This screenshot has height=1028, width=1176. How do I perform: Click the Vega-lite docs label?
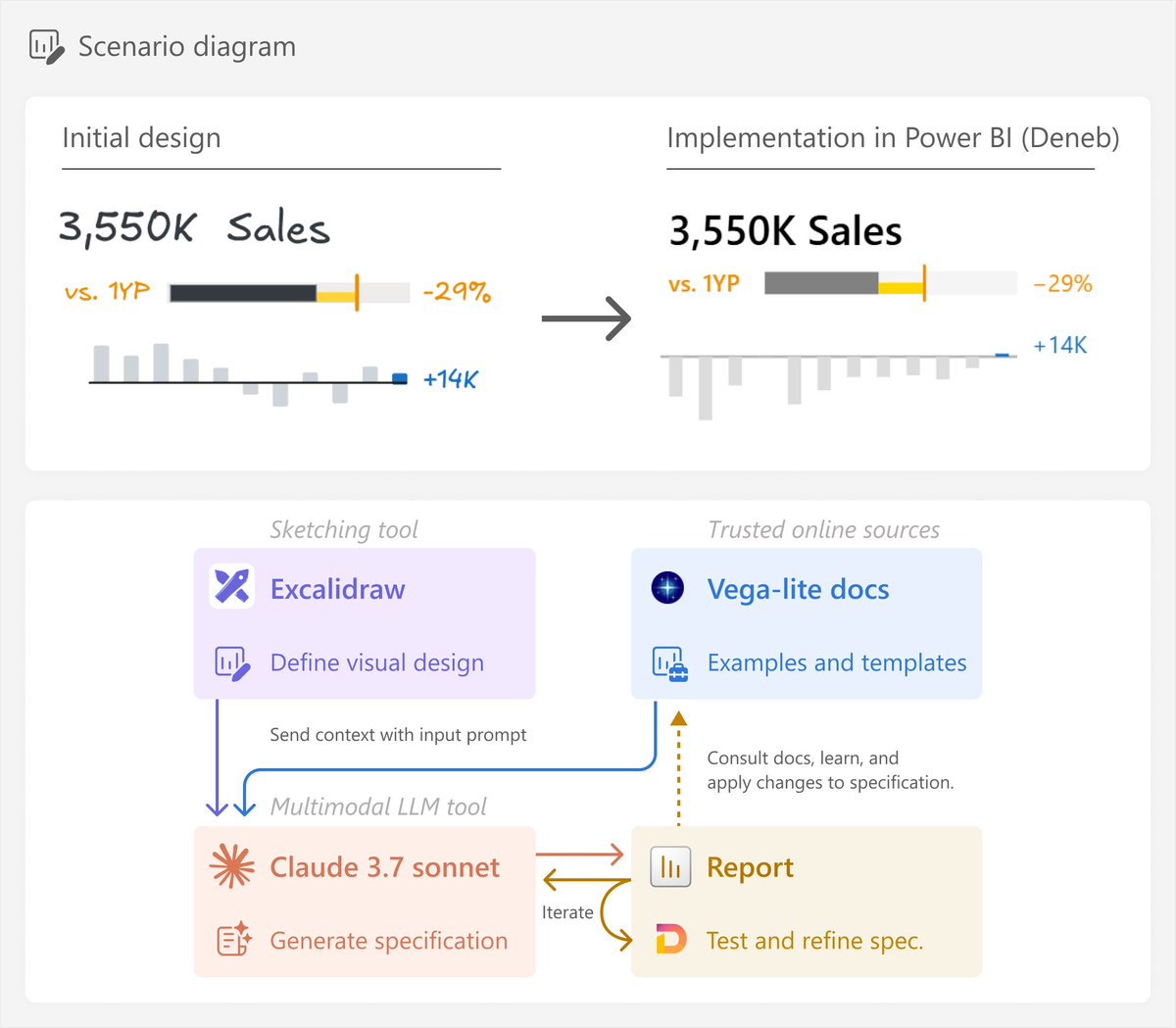799,589
